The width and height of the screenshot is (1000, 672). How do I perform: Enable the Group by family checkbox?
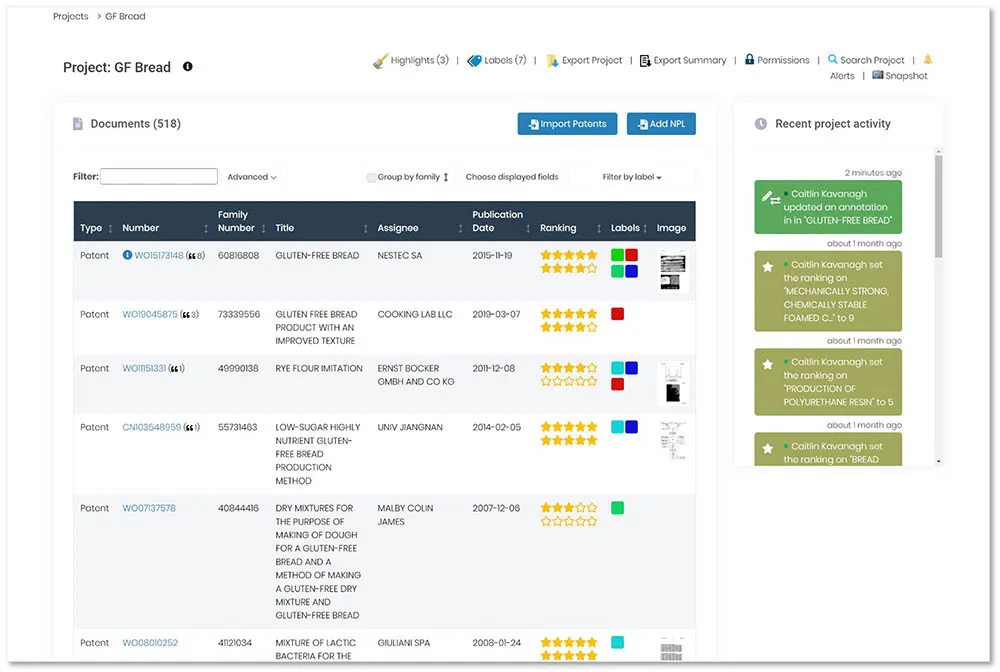coord(371,177)
